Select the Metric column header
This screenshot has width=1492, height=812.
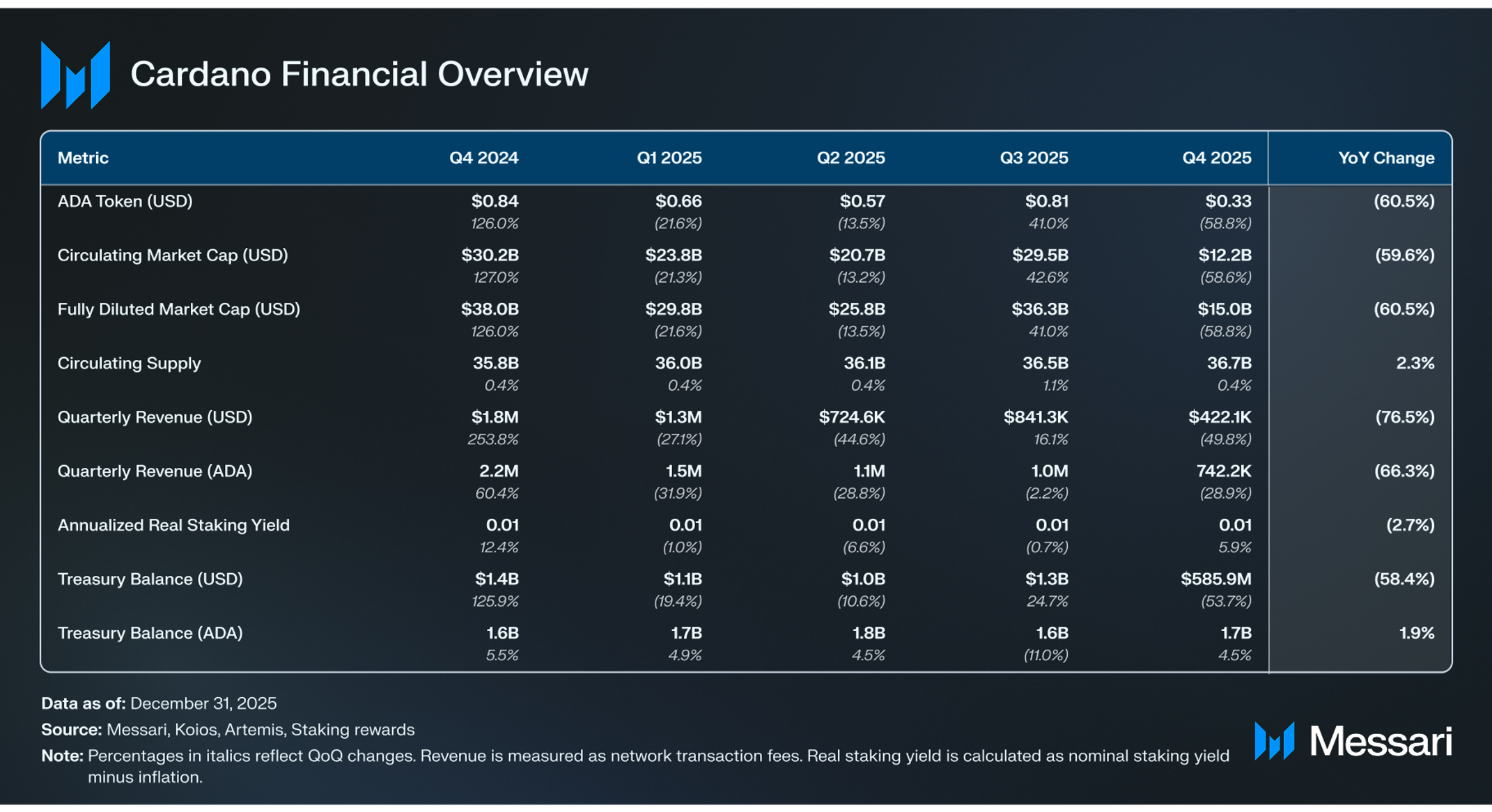tap(83, 158)
